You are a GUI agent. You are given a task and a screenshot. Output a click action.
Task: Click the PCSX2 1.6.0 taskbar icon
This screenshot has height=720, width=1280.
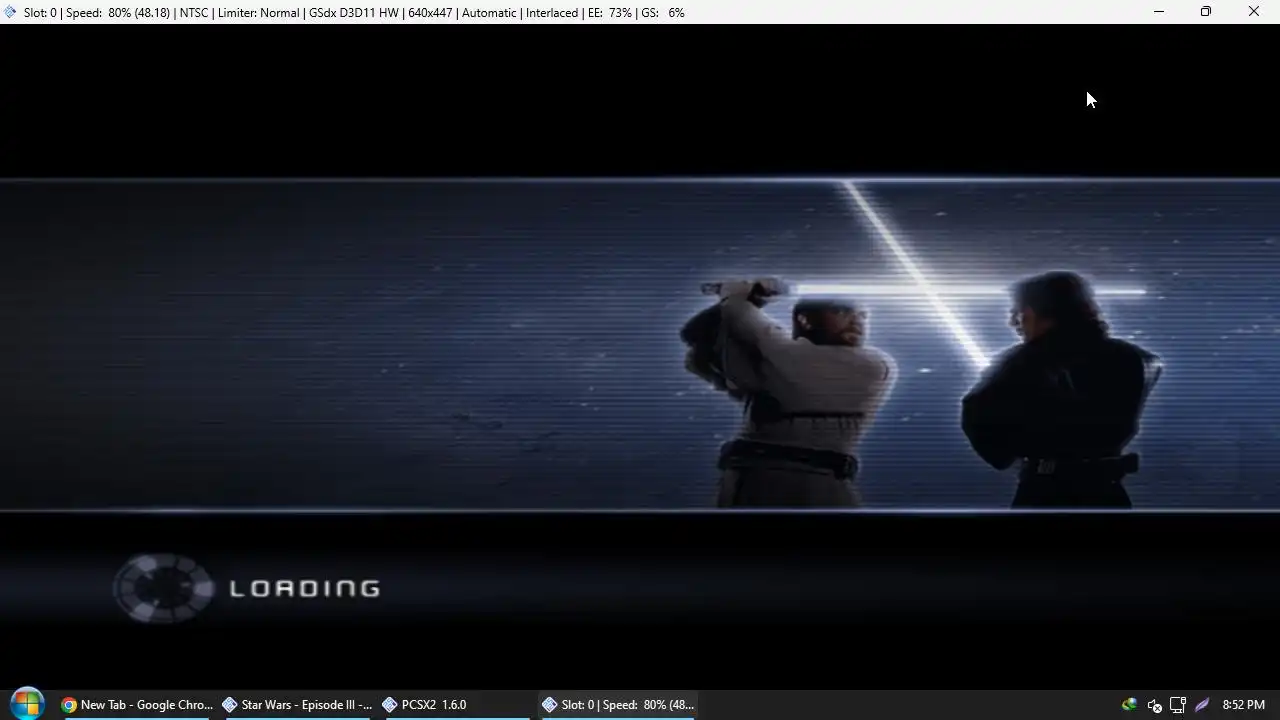pos(390,705)
